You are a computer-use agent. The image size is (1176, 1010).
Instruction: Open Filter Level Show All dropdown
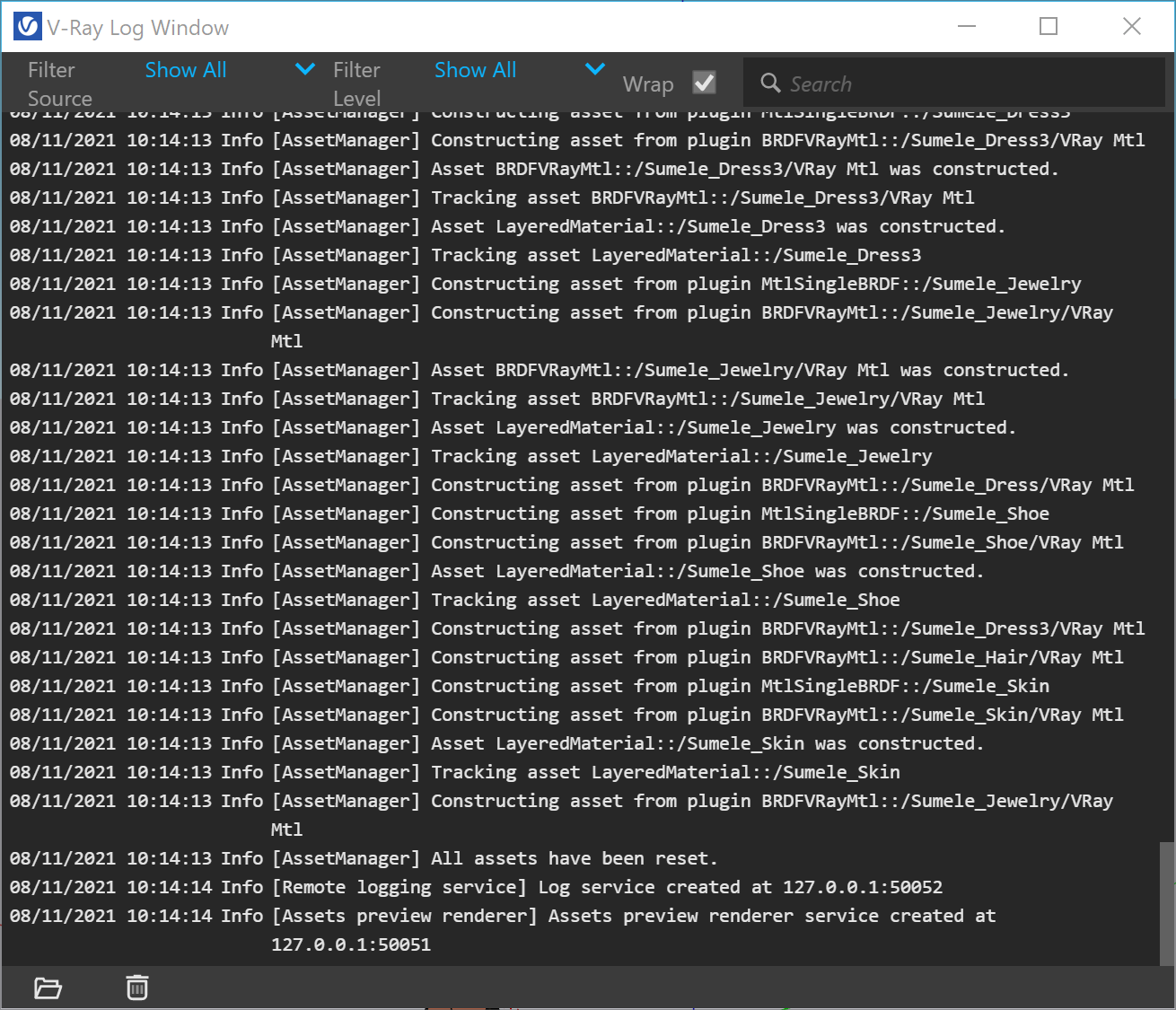[520, 70]
